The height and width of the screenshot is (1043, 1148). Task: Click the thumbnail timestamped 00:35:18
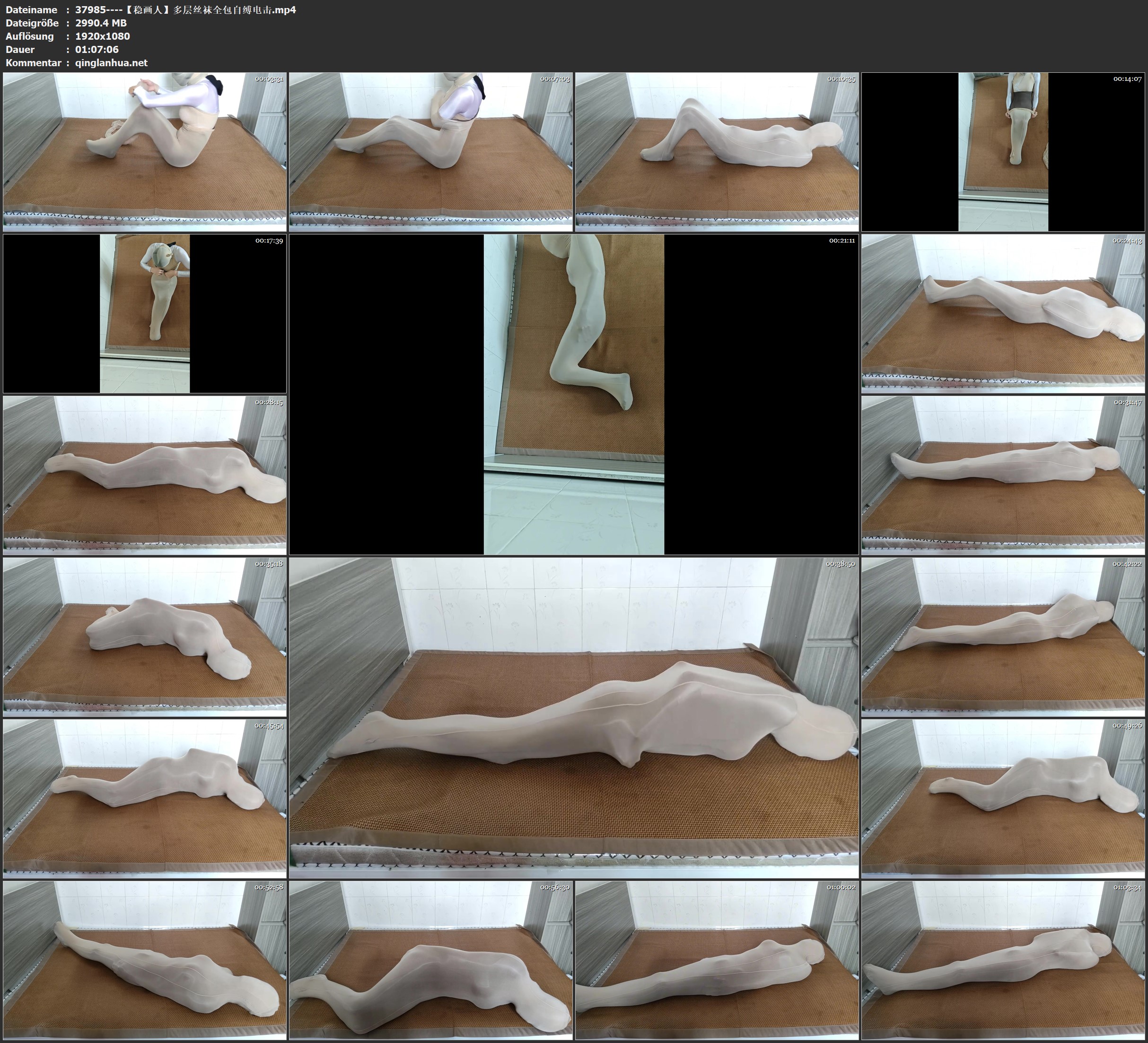145,636
